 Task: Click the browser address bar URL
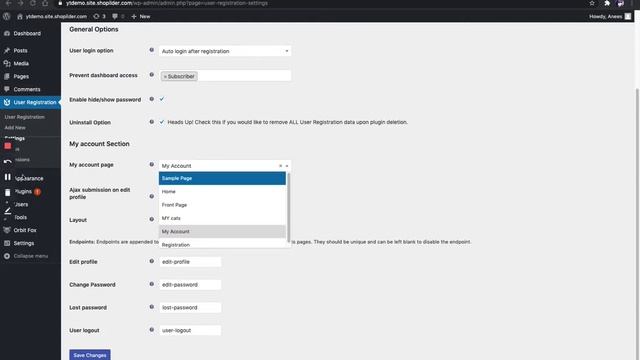(167, 3)
